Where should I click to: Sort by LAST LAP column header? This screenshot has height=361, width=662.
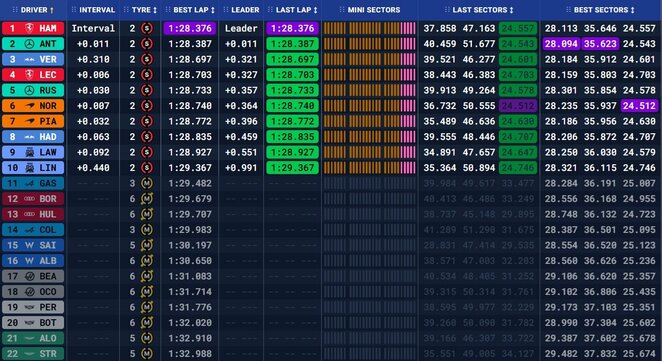293,10
